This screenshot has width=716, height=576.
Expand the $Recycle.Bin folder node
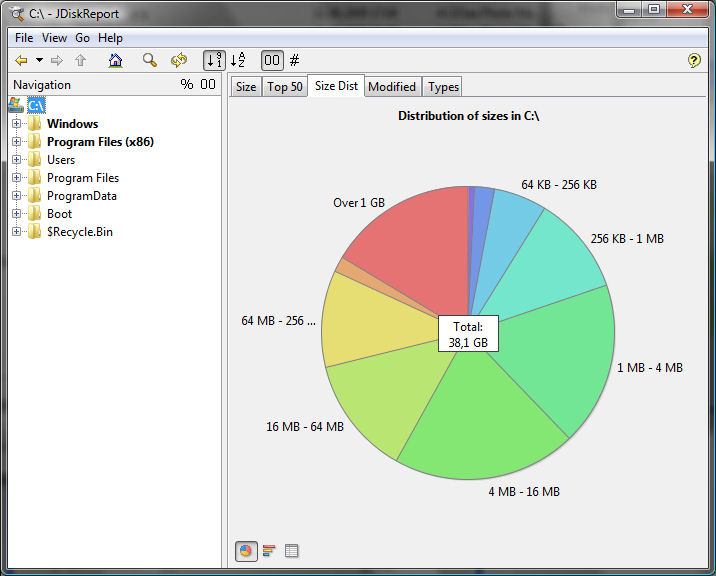[16, 232]
